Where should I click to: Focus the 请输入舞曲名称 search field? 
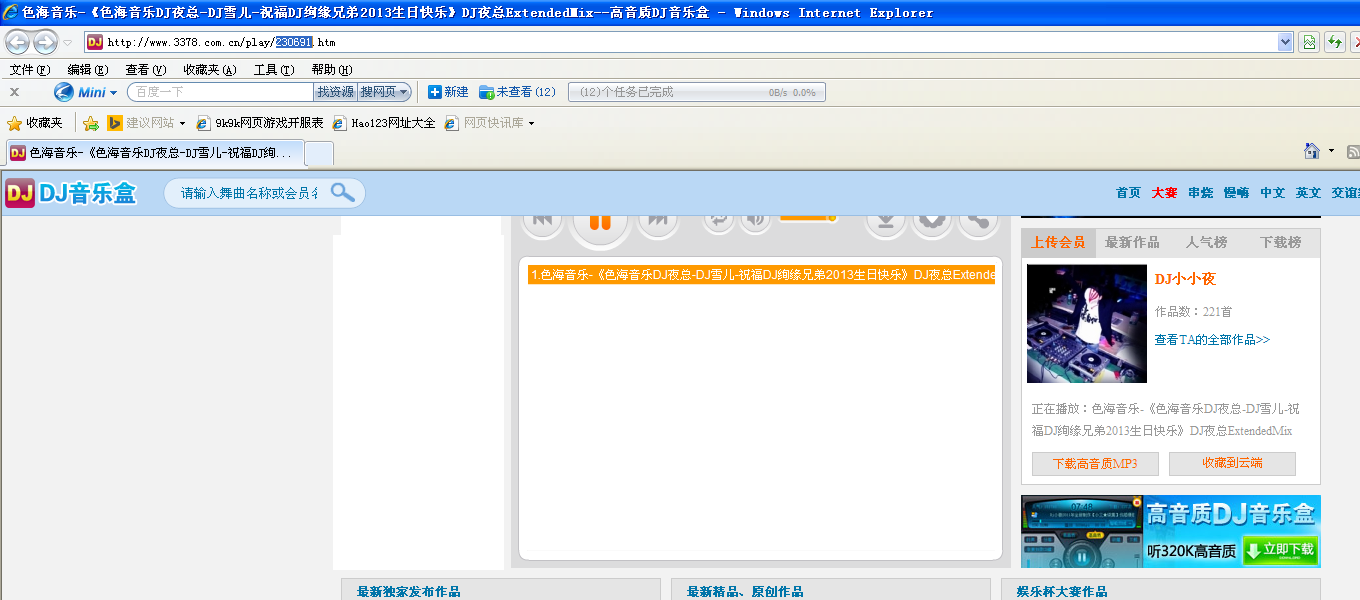click(248, 193)
